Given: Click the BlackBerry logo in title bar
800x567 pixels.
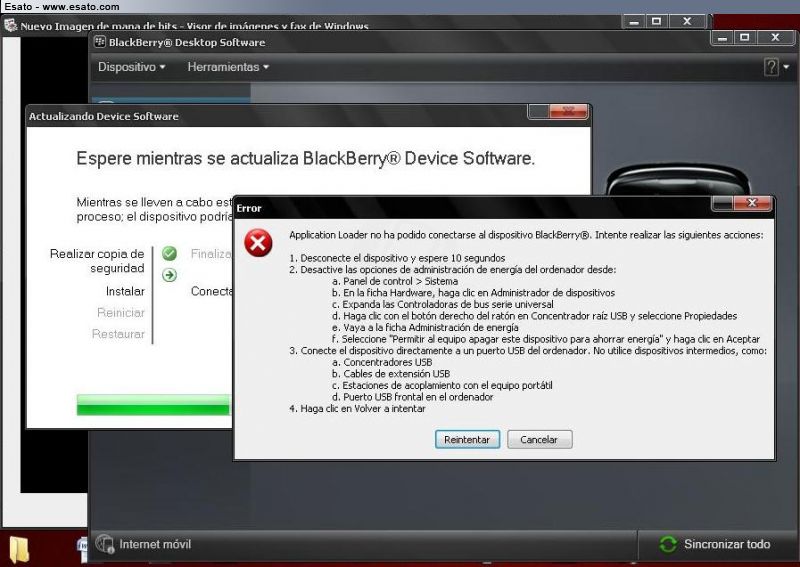Looking at the screenshot, I should click(99, 42).
